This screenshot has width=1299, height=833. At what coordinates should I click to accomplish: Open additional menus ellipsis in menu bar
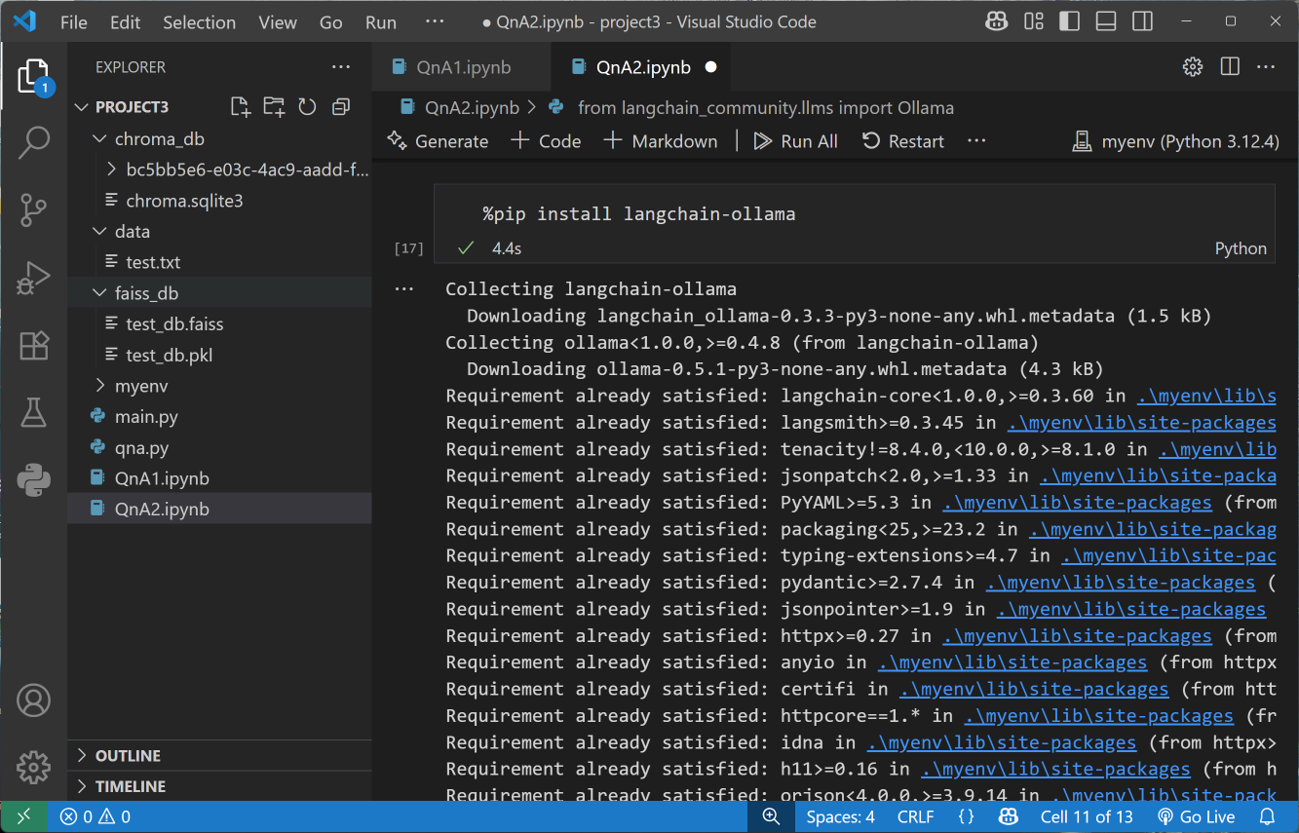434,22
